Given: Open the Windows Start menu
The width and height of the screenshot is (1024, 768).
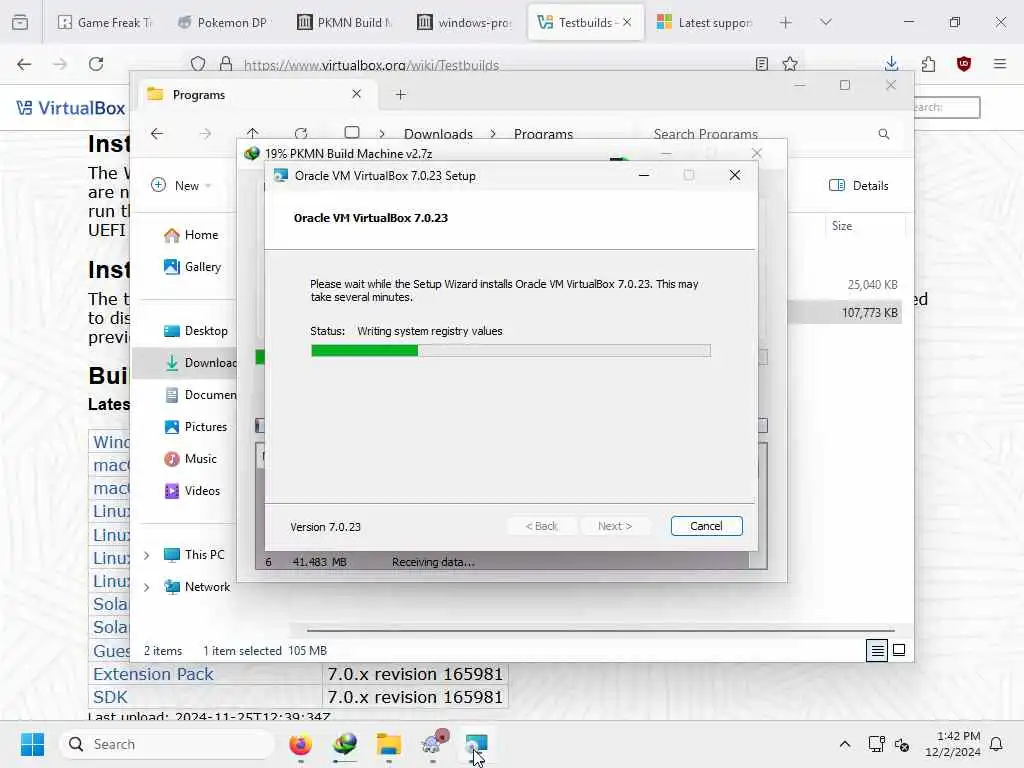Looking at the screenshot, I should 32,744.
